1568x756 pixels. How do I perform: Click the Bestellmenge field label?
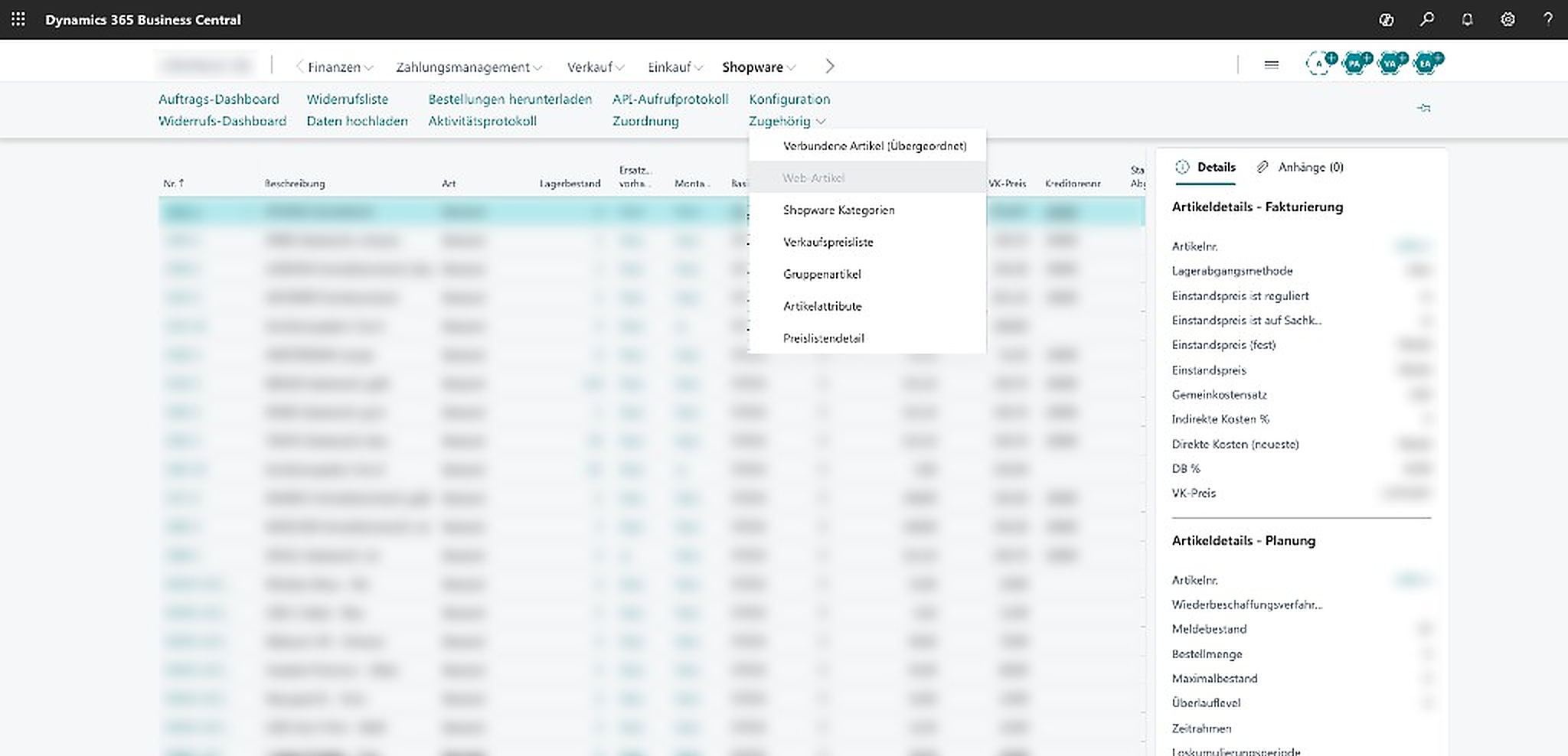(1207, 653)
